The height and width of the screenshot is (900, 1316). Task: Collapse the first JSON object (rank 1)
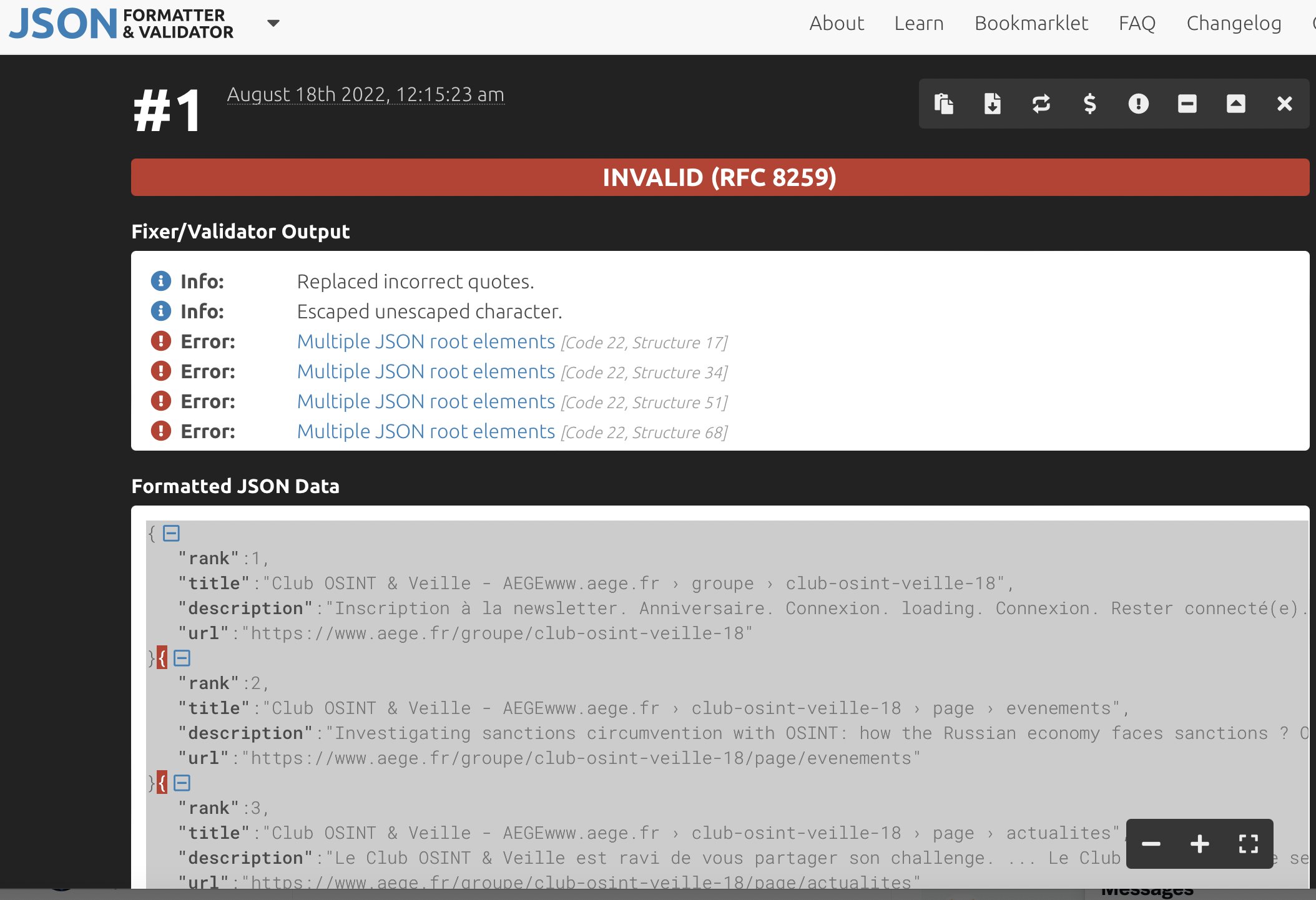pos(171,533)
